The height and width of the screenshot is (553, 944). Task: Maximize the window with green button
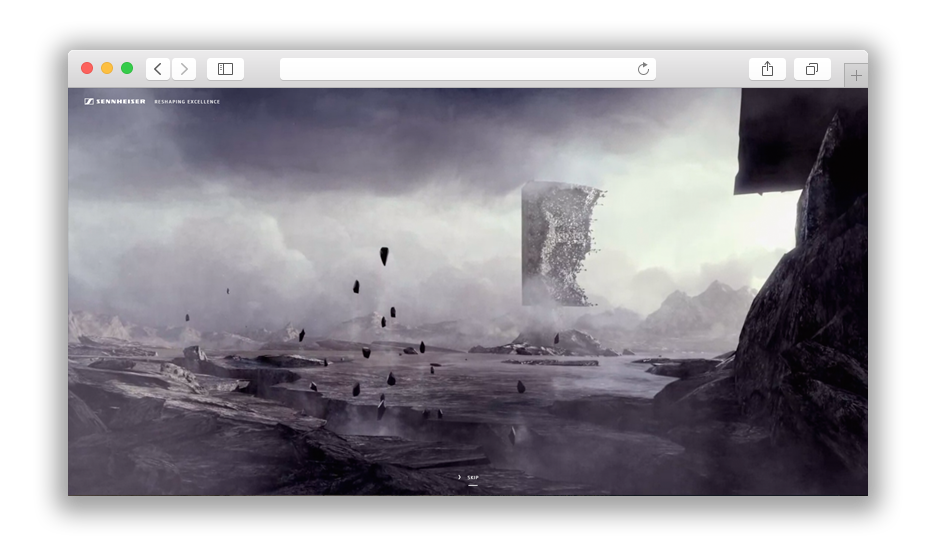click(x=127, y=68)
